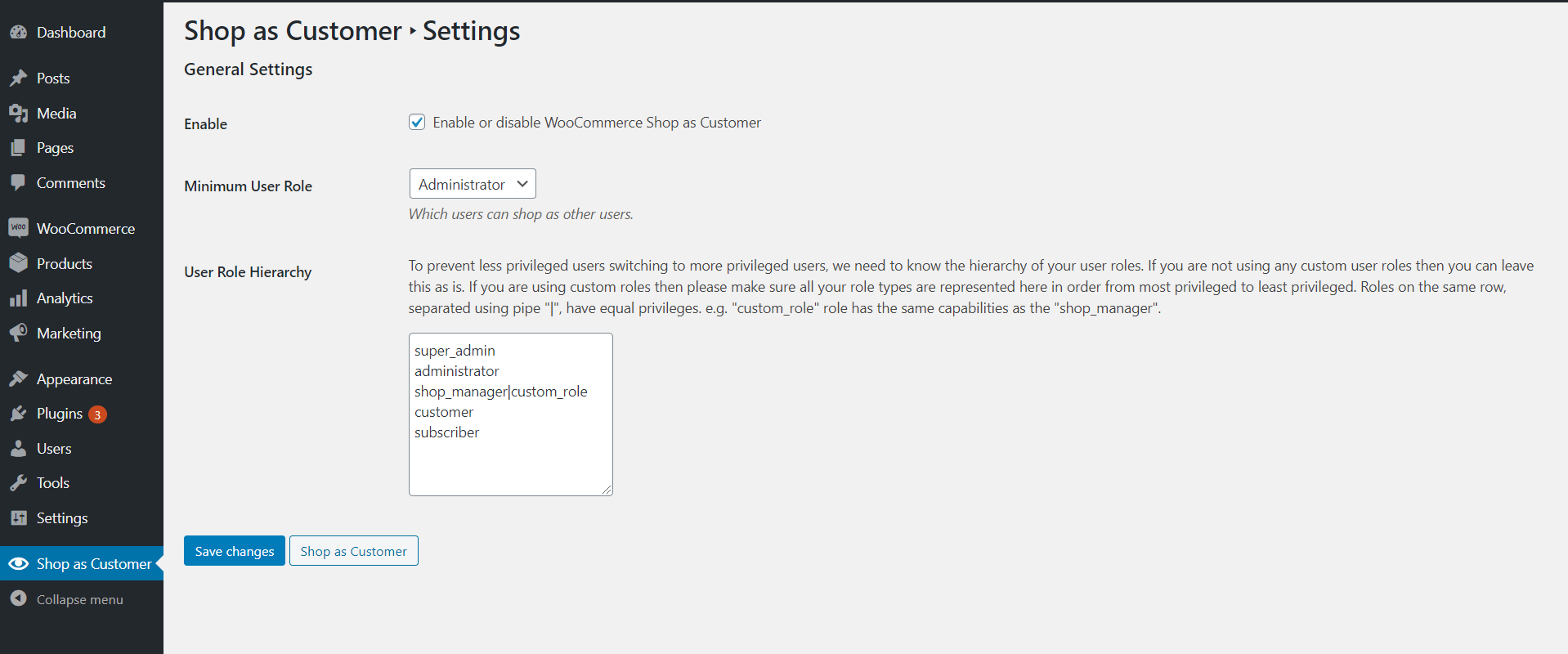Click the Shop as Customer button
Viewport: 1568px width, 654px height.
coord(354,551)
